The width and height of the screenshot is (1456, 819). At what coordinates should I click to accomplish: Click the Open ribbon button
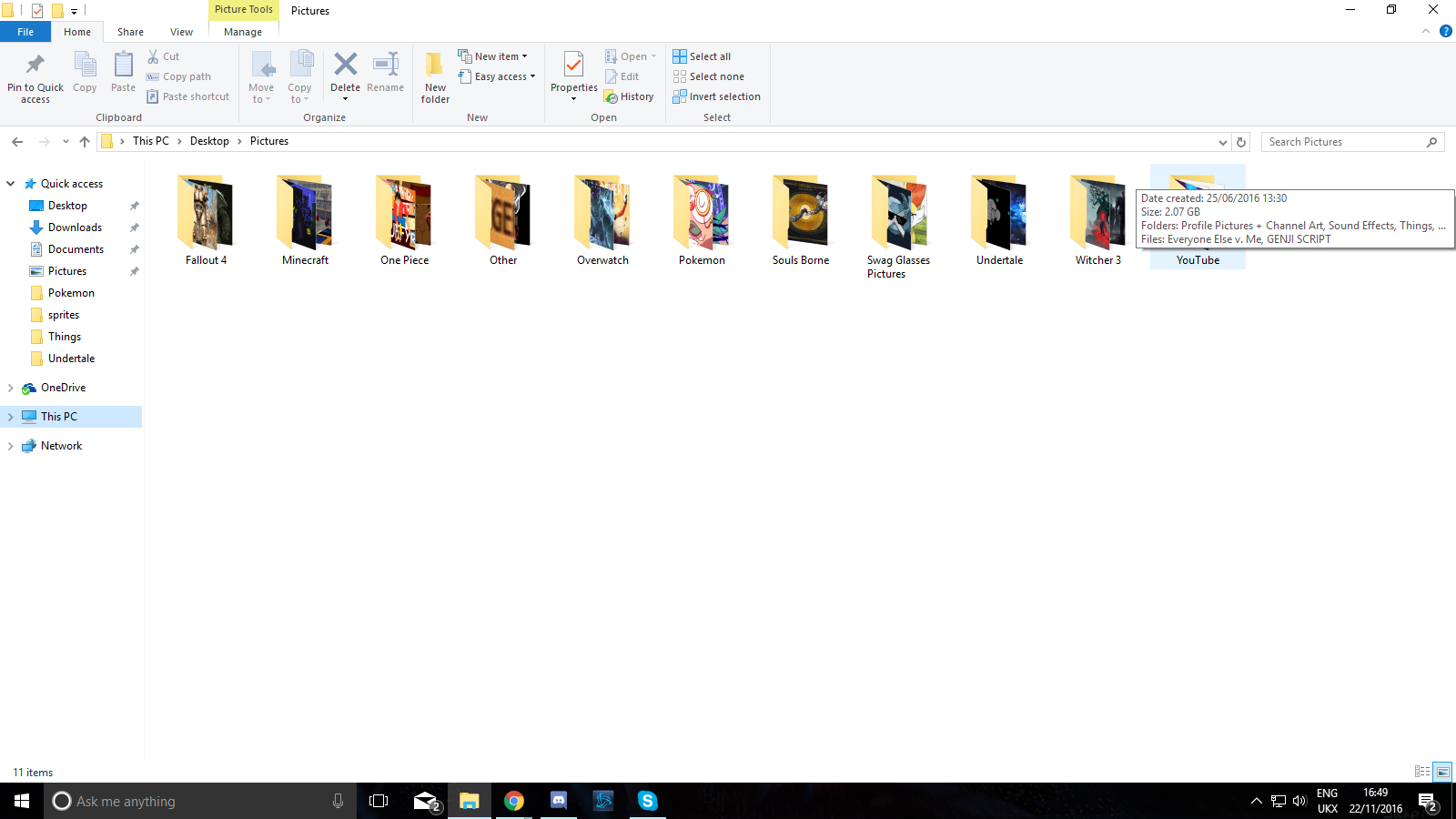631,56
